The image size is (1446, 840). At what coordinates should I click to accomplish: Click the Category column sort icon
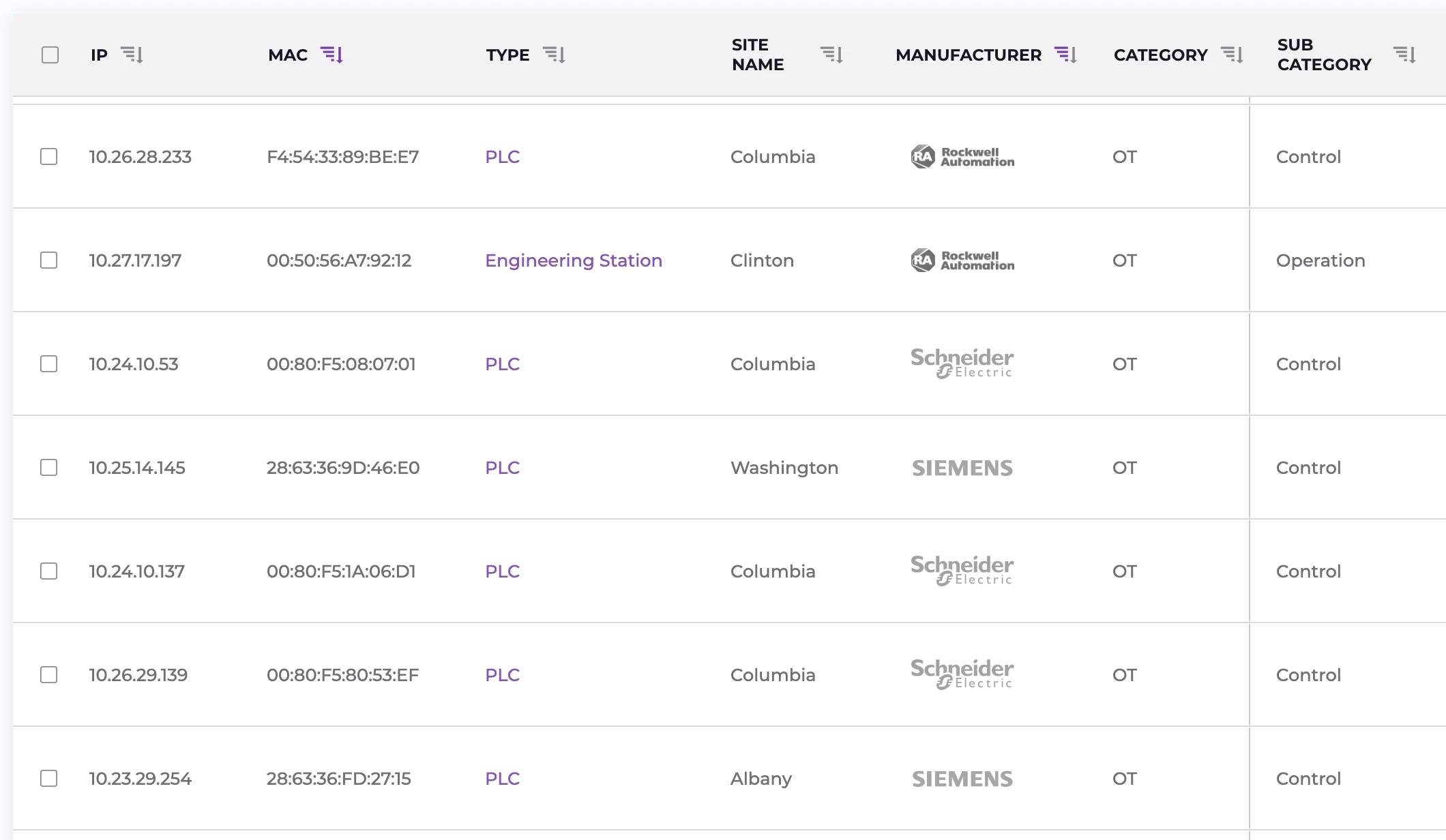click(1232, 55)
